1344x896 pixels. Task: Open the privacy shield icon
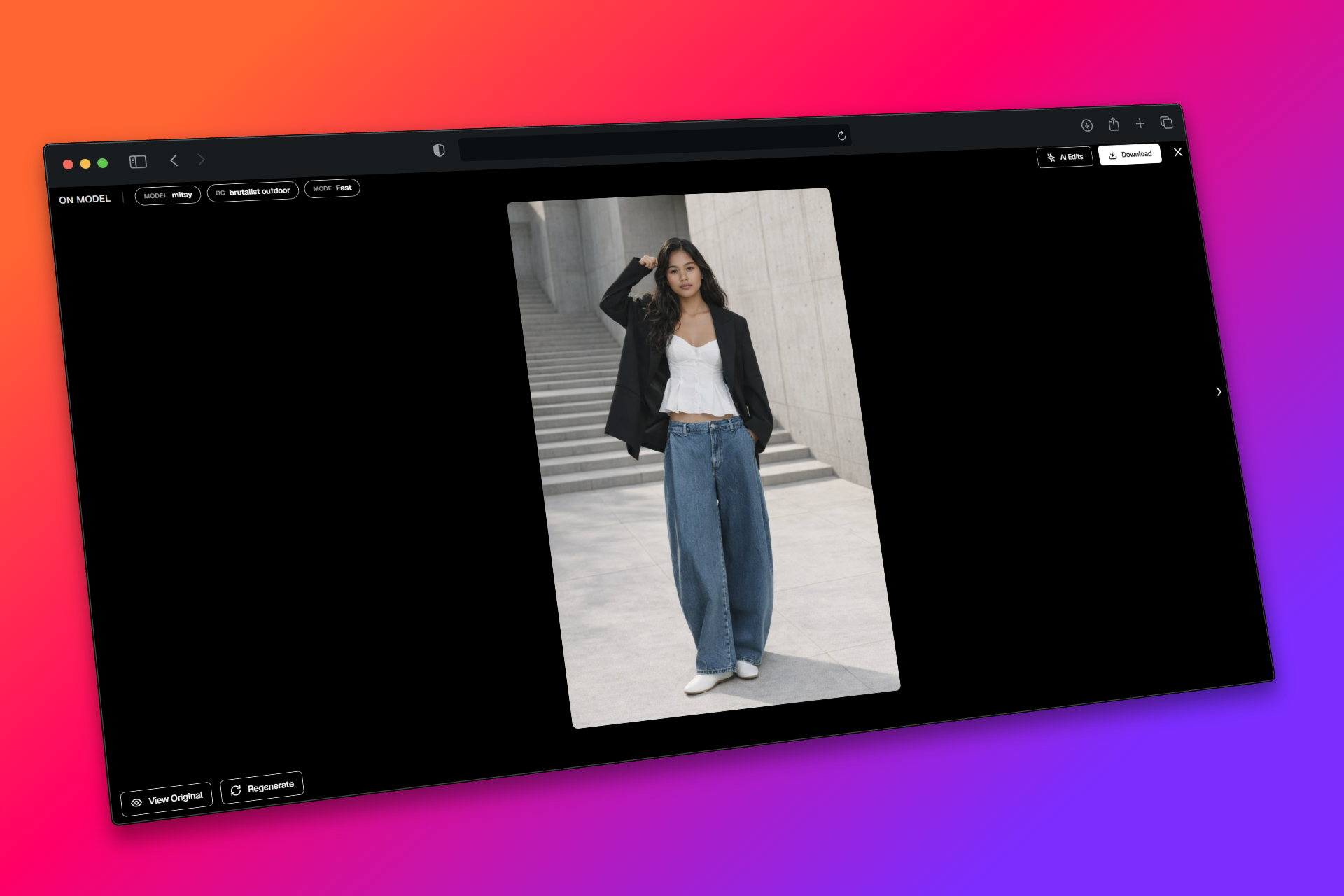click(x=439, y=150)
